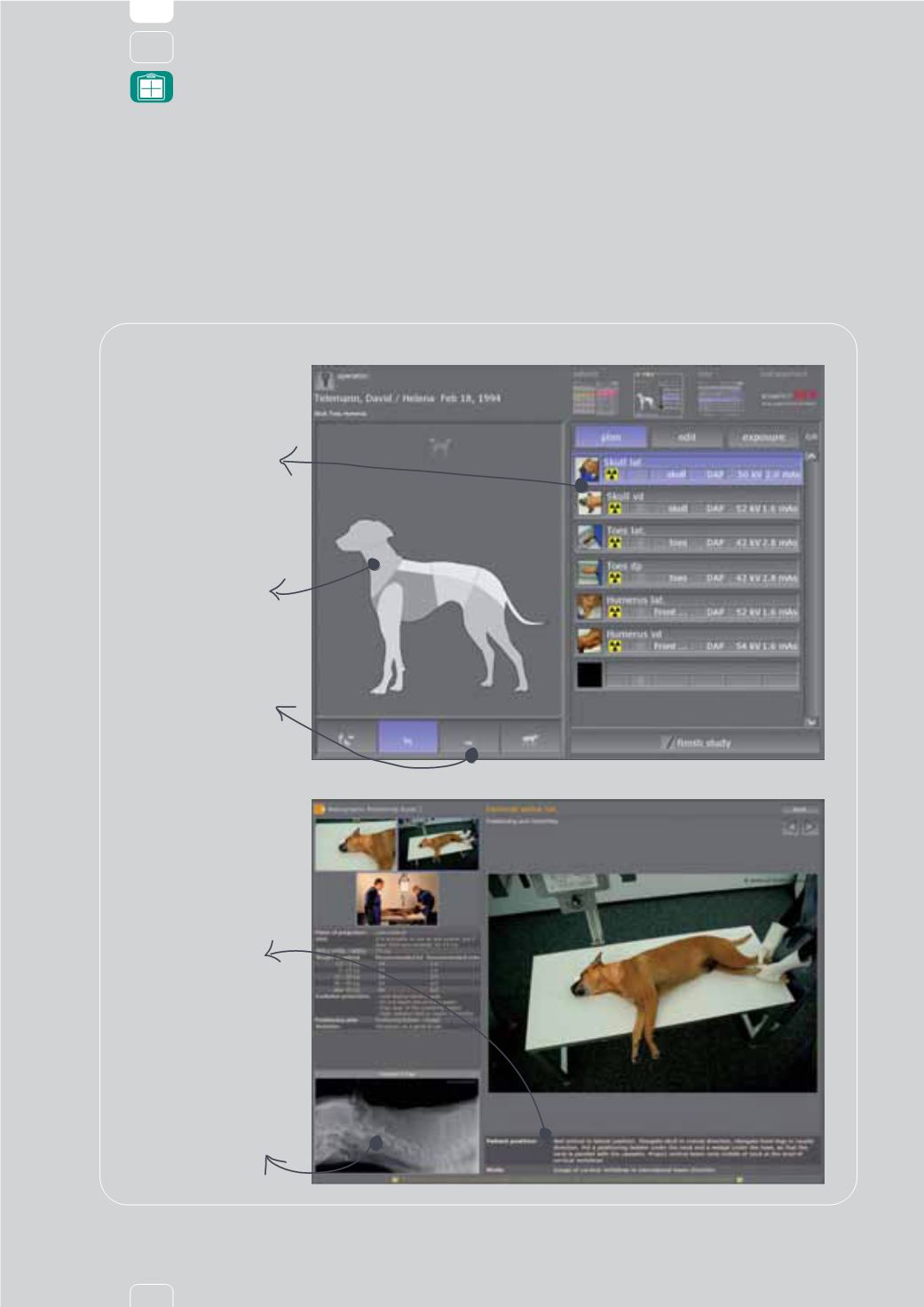Click the radiation icon on Skull lat. row
Screen dimensions: 924x1307
click(x=612, y=475)
